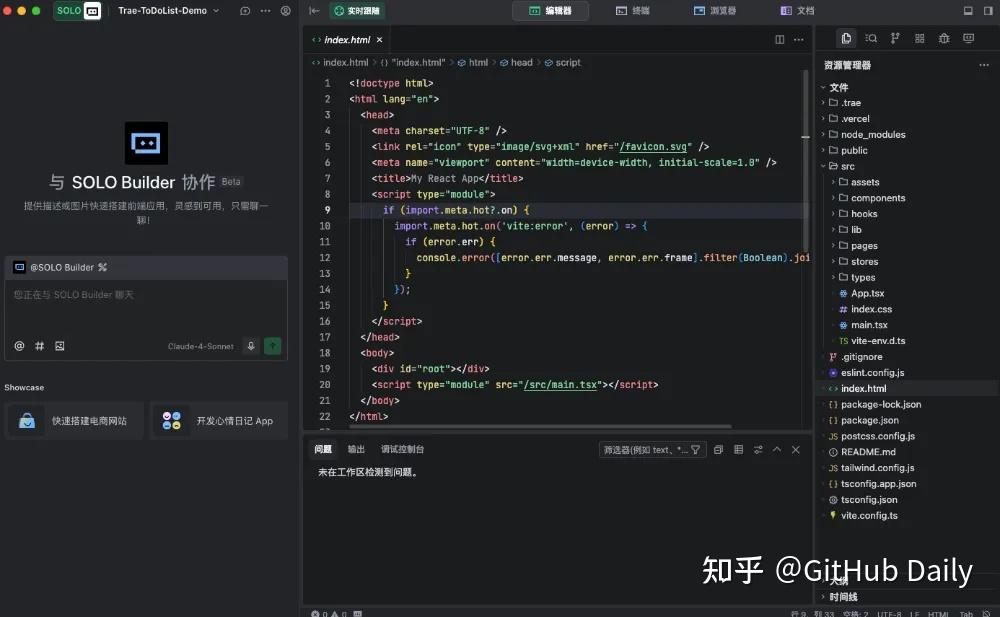Viewport: 1000px width, 617px height.
Task: Expand the 时间线 timeline section
Action: [x=843, y=596]
